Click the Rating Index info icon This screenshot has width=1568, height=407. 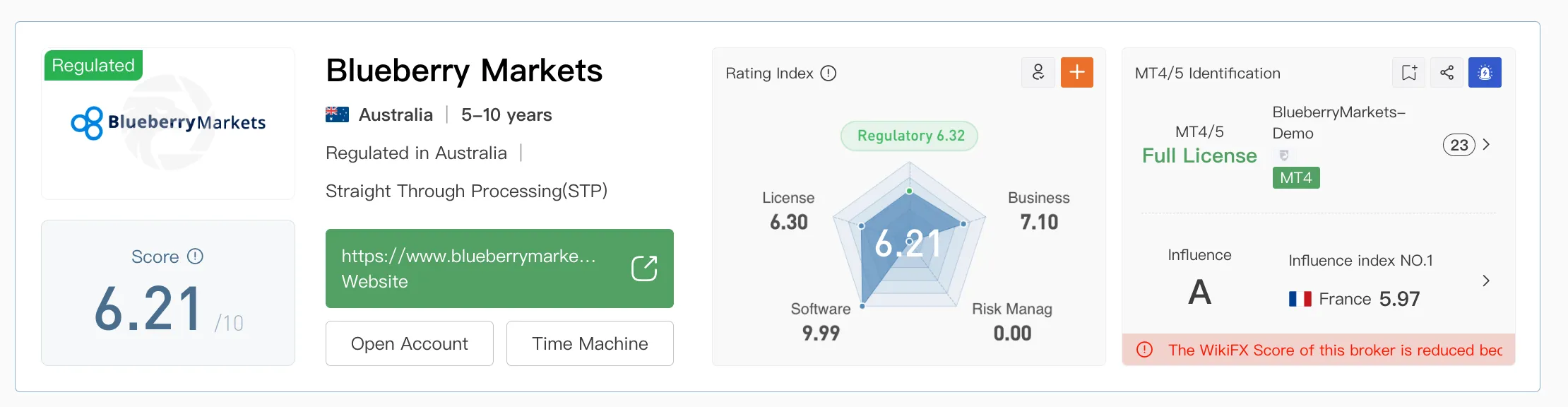pos(828,73)
